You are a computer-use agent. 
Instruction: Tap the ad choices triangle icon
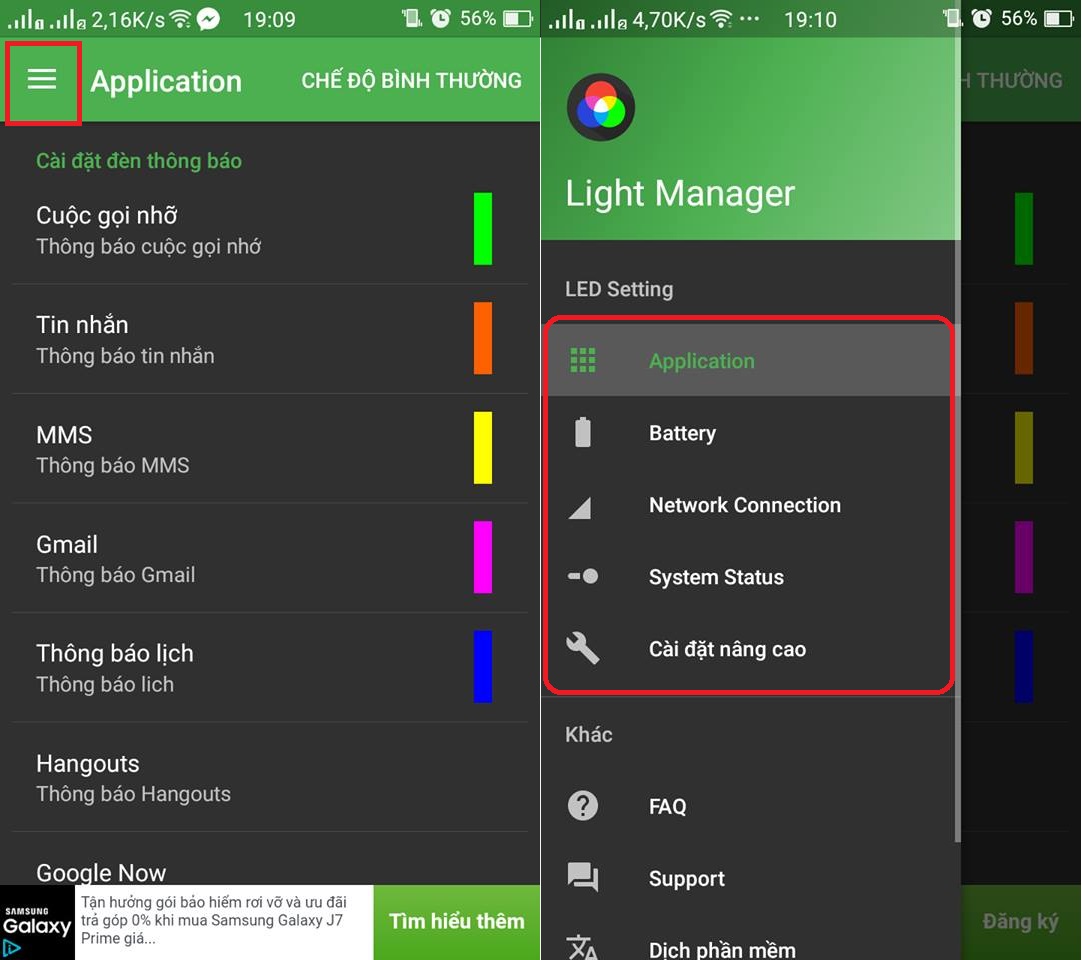tap(11, 950)
